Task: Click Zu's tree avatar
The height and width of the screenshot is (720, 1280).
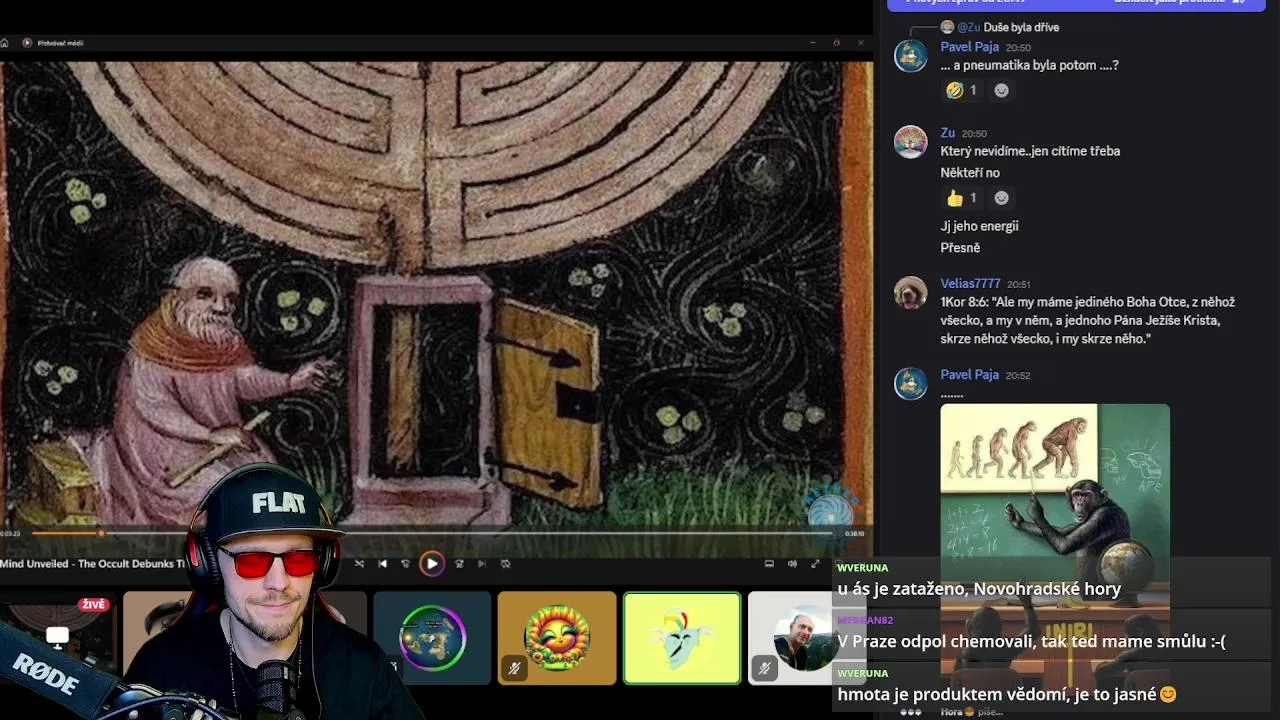Action: 910,141
